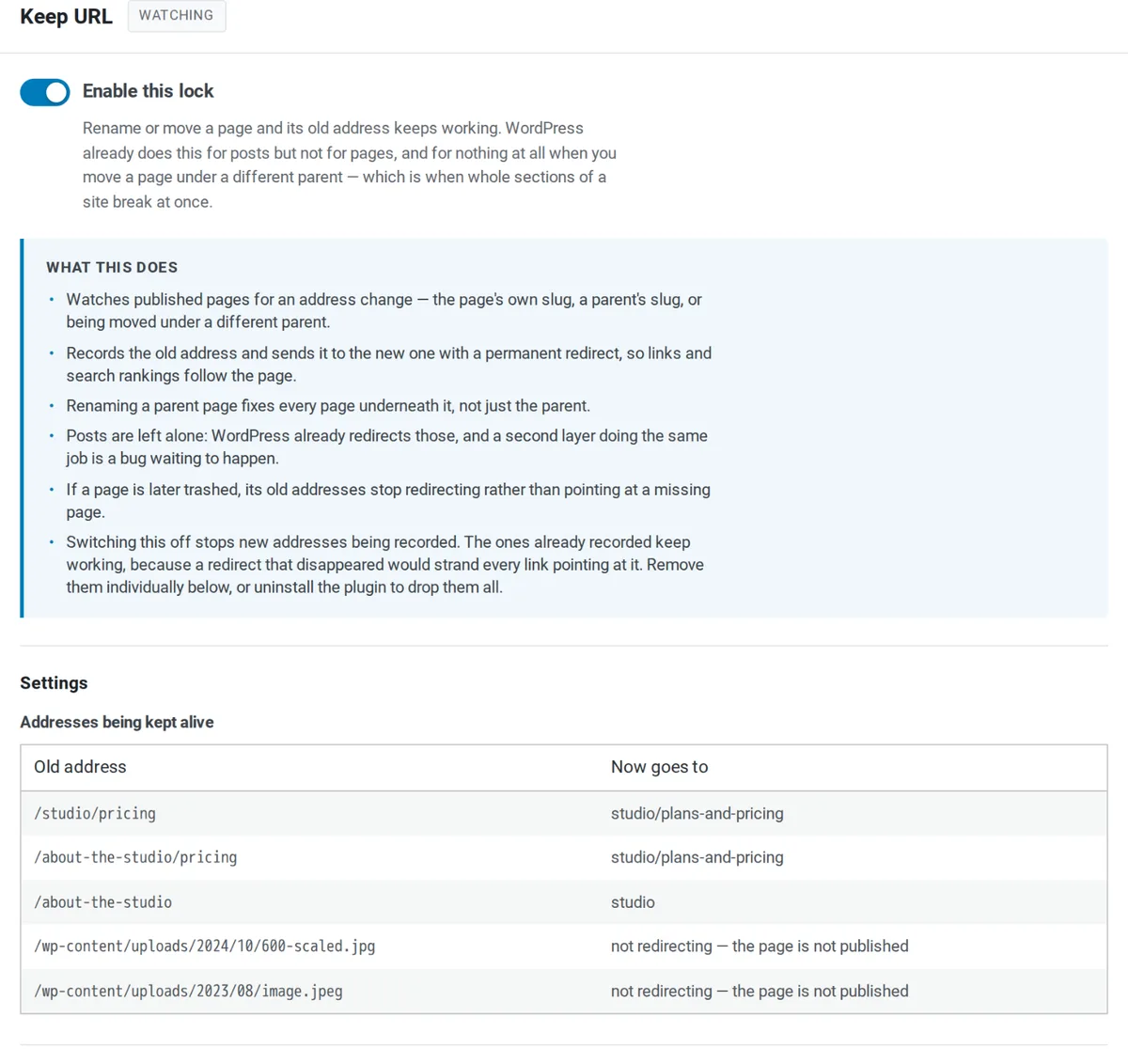1128x1064 pixels.
Task: Click the WATCHING status badge
Action: [177, 15]
